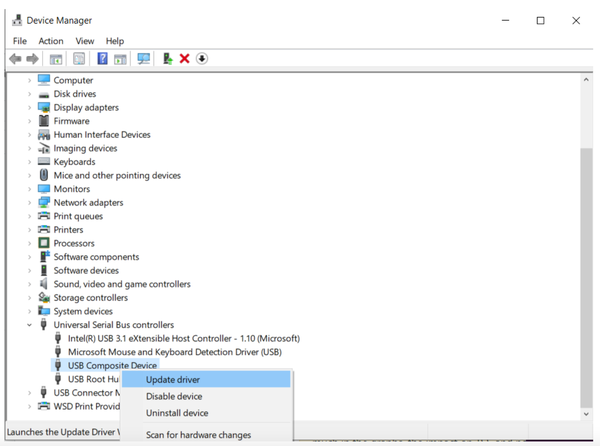Collapse the Universal Serial Bus controllers node
The height and width of the screenshot is (446, 600).
tap(29, 325)
